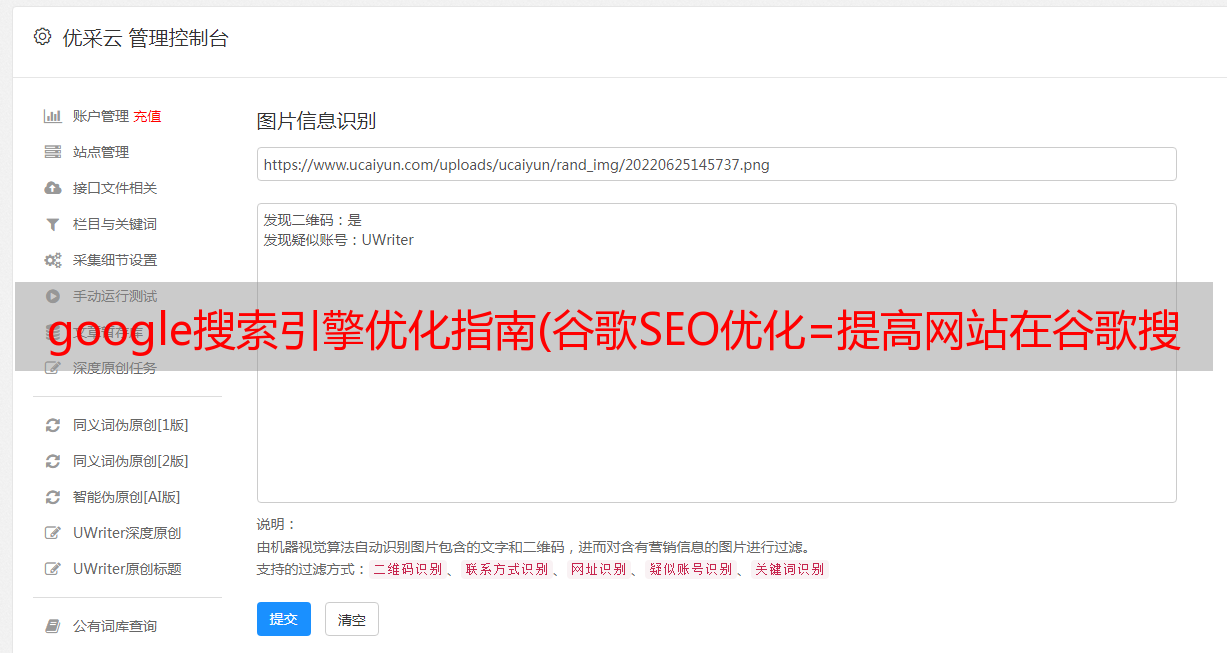Click the funnel icon for 栏目与关键词
This screenshot has width=1227, height=653.
pos(53,224)
